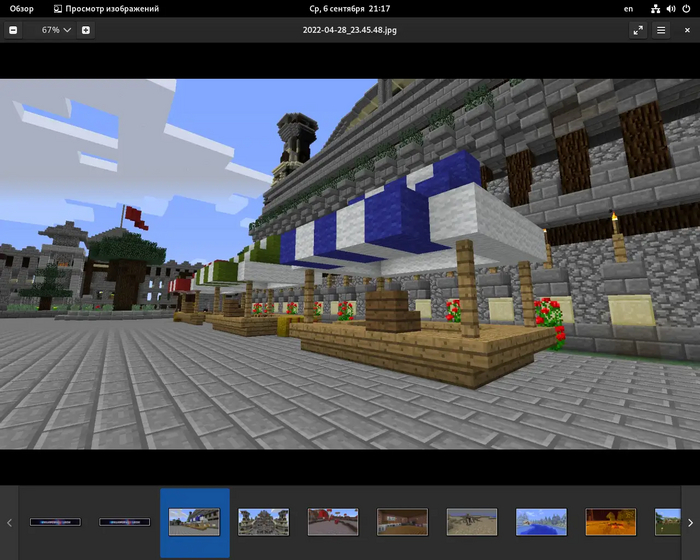The height and width of the screenshot is (560, 700).
Task: Select the desert sand thumbnail
Action: (472, 522)
